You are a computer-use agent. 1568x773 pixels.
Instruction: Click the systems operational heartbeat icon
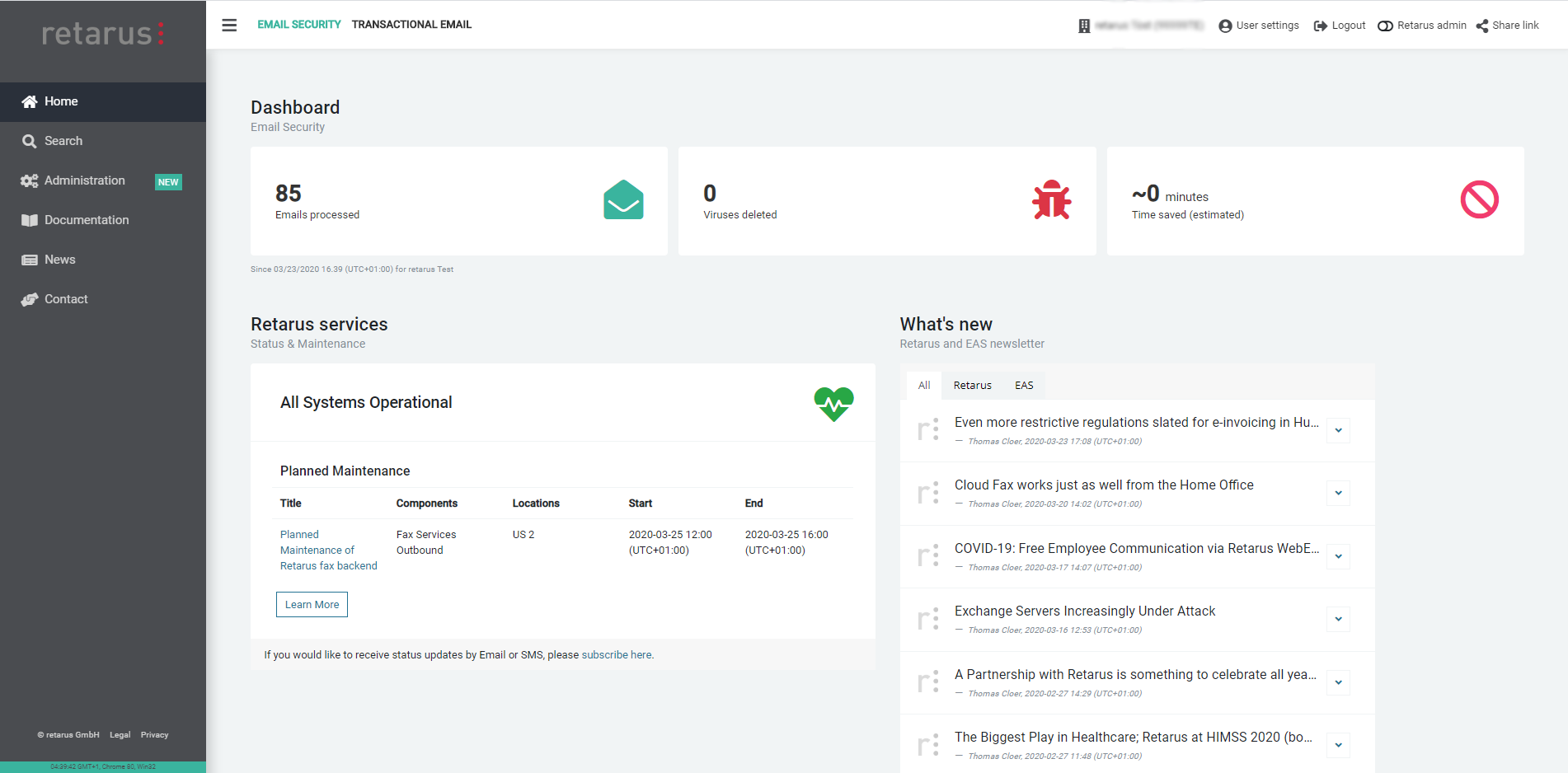point(833,404)
